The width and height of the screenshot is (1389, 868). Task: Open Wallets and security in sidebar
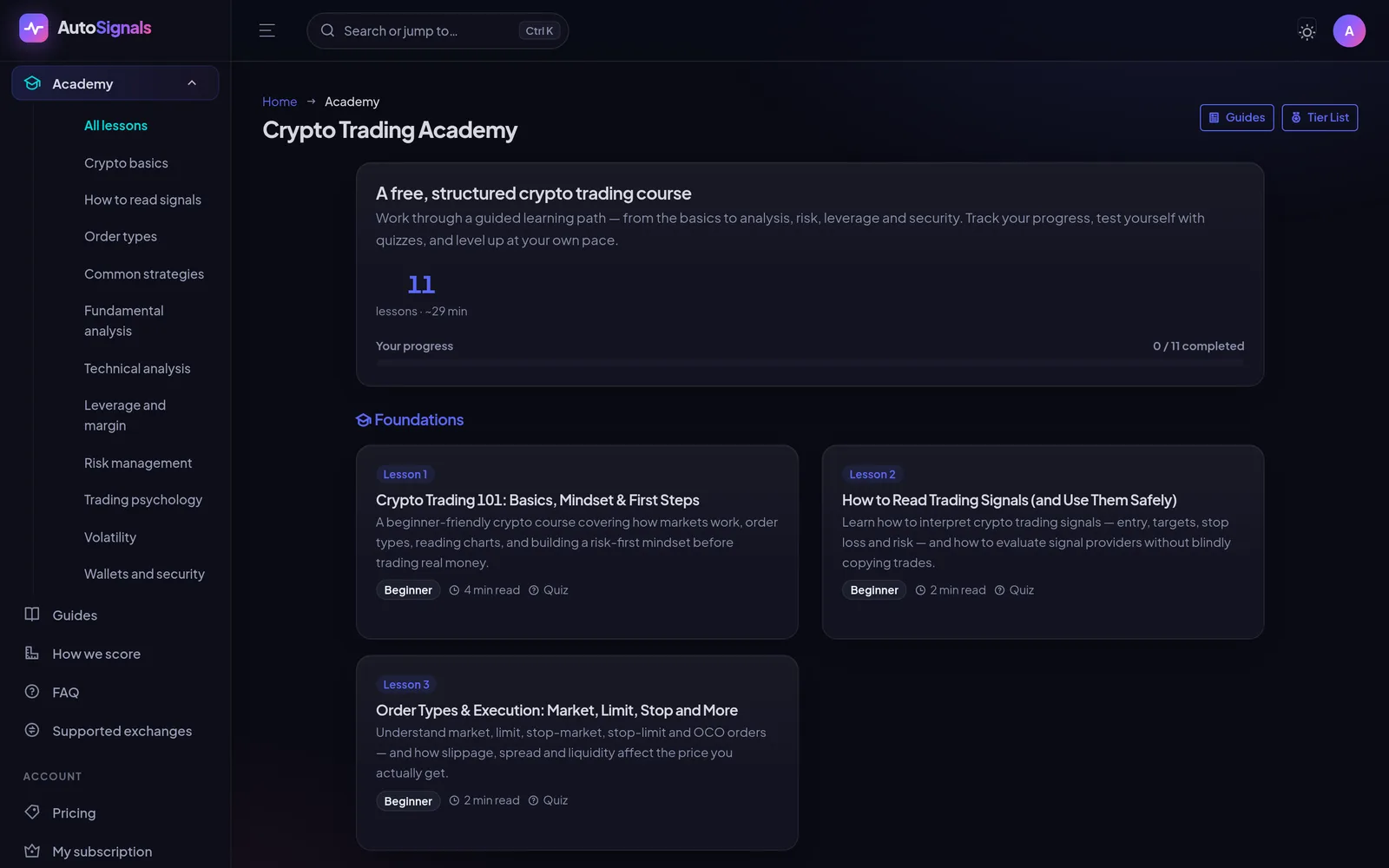pyautogui.click(x=144, y=574)
